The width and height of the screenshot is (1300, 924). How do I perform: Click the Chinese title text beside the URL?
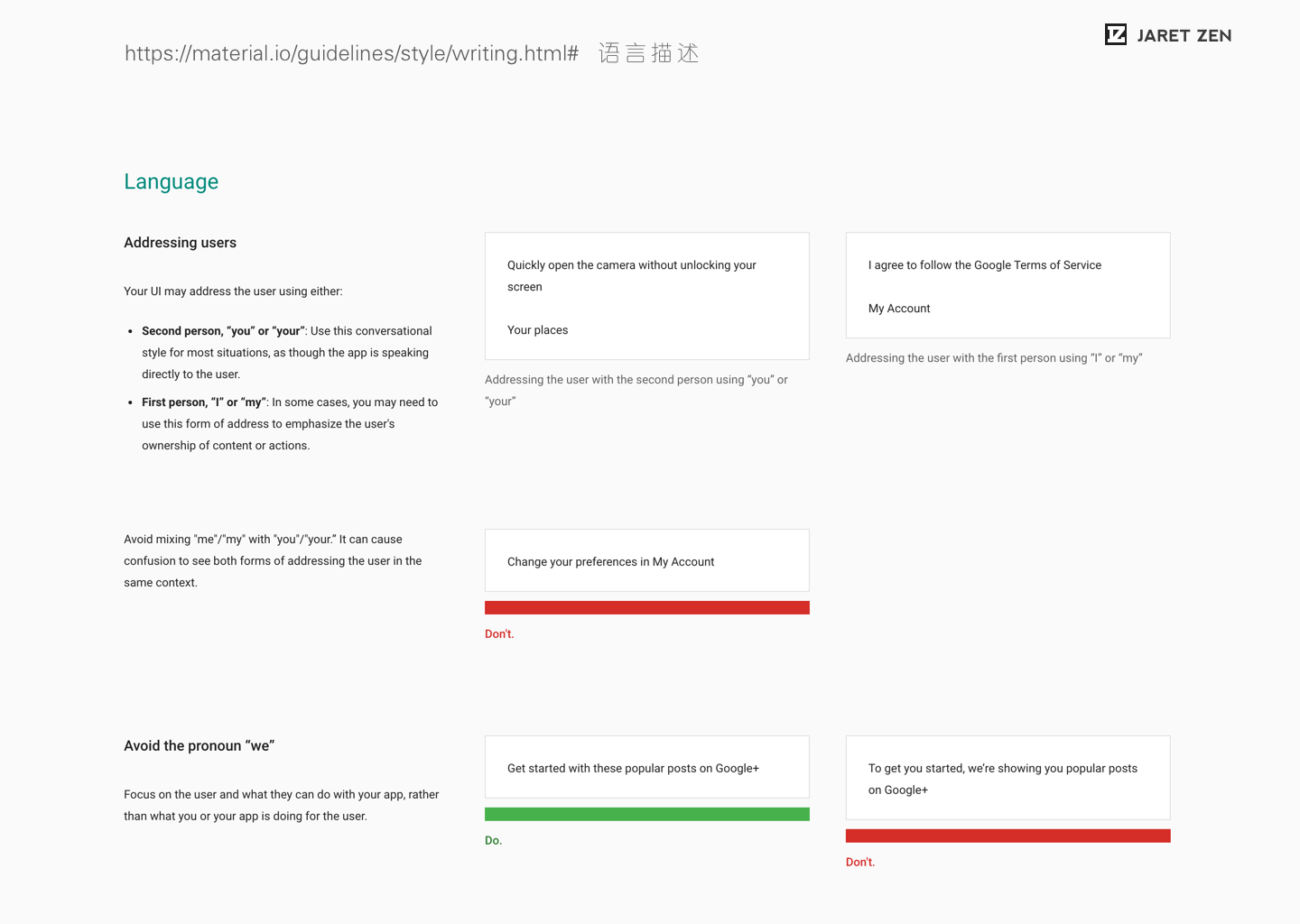tap(648, 53)
